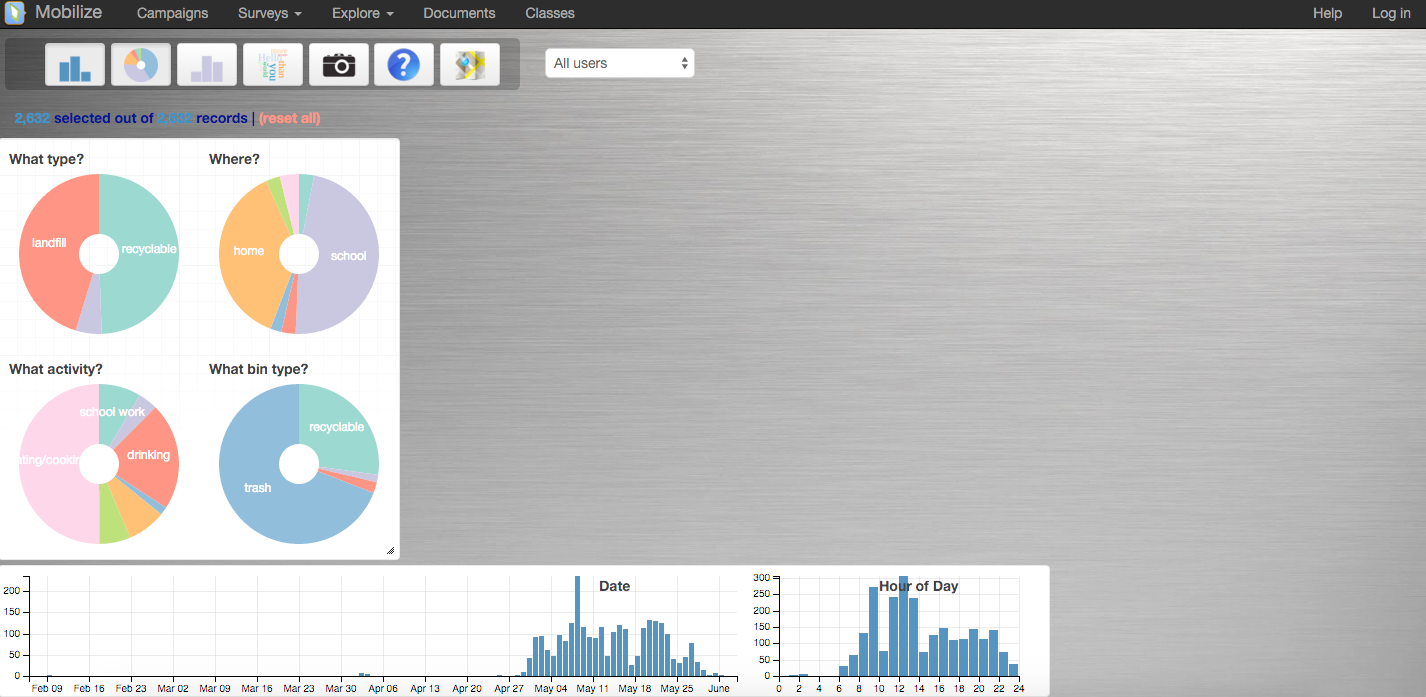Click the faded purple histogram icon
The height and width of the screenshot is (697, 1426).
tap(207, 65)
